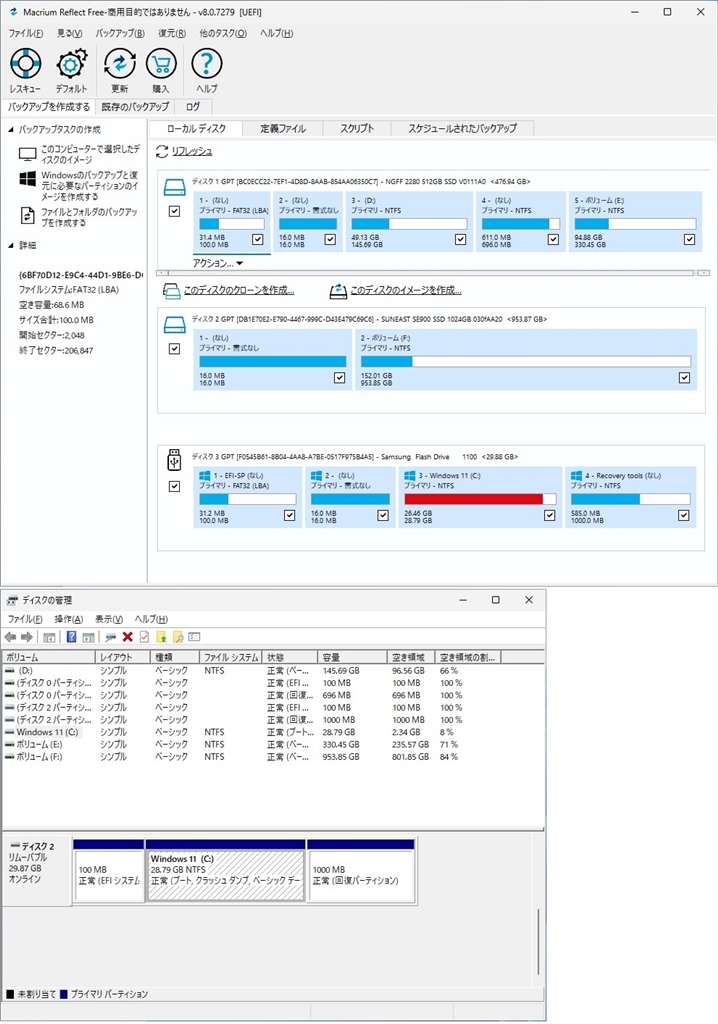Click the usage bar of Disk 2 ボリューム (F:)
The height and width of the screenshot is (1024, 718).
tap(525, 361)
